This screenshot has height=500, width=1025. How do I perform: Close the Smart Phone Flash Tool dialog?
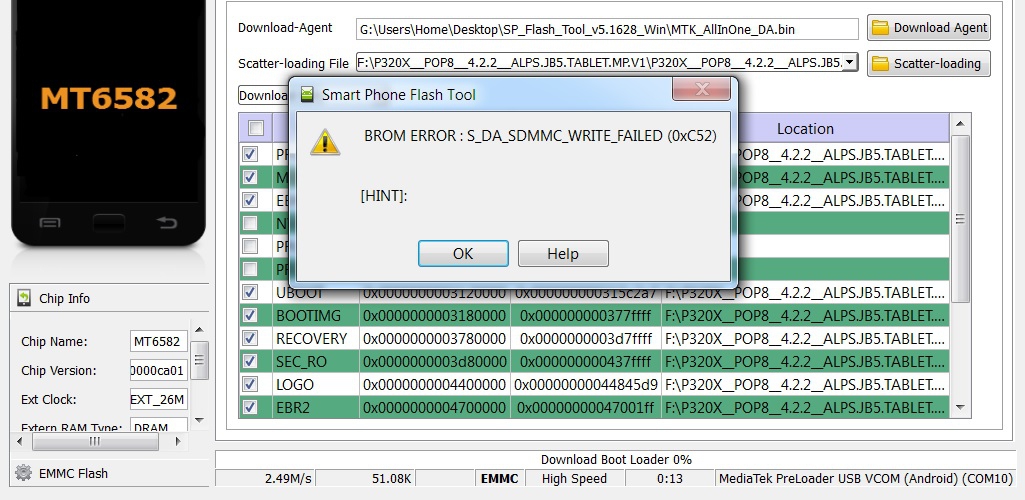(x=701, y=89)
